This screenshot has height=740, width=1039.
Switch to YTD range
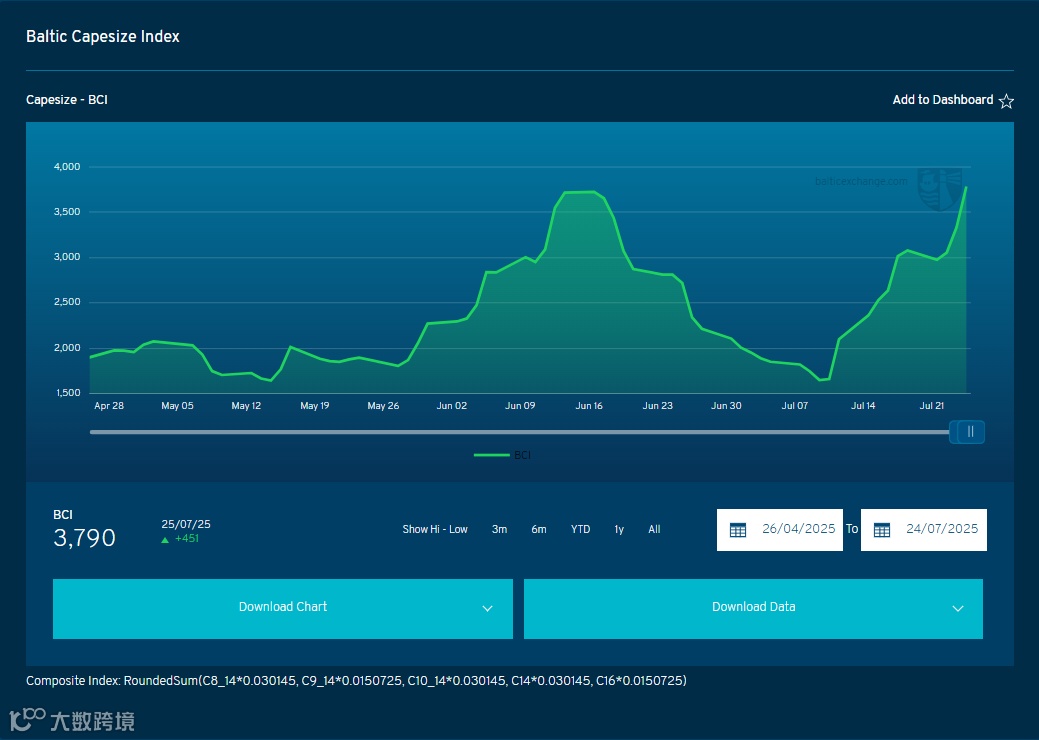pyautogui.click(x=580, y=529)
